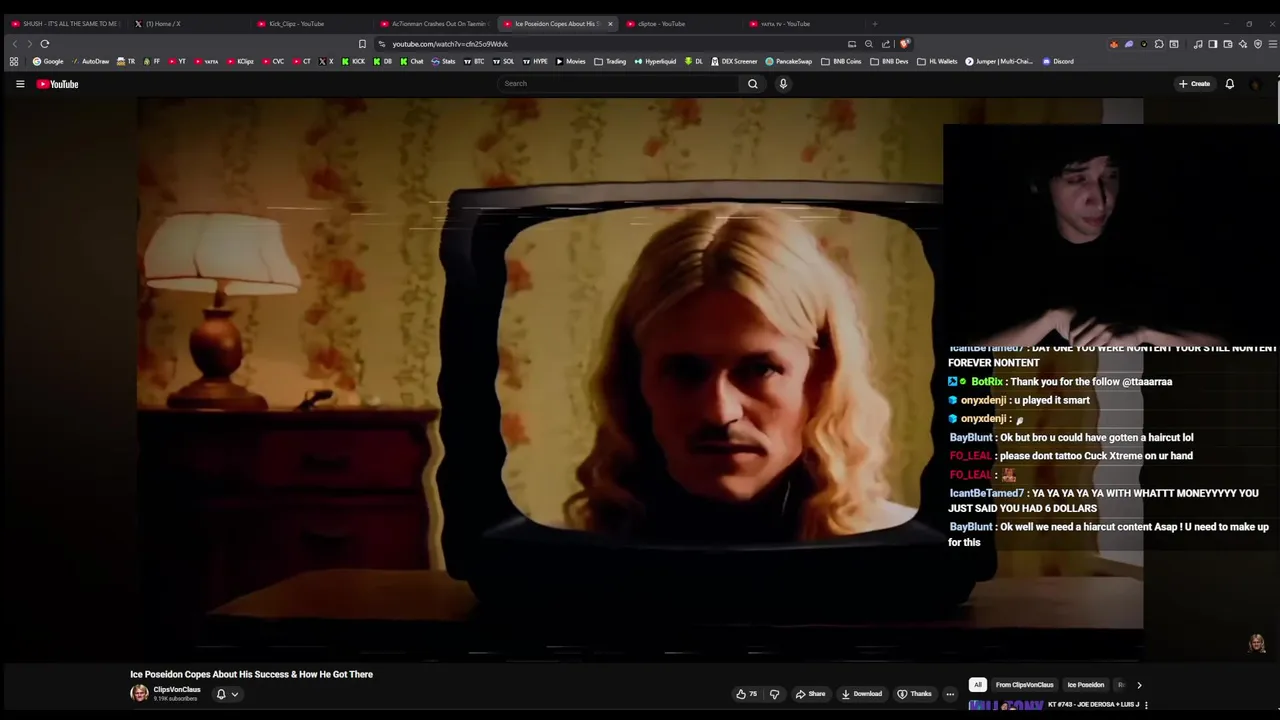Open the tab groups grid icon
The width and height of the screenshot is (1280, 720).
[14, 62]
